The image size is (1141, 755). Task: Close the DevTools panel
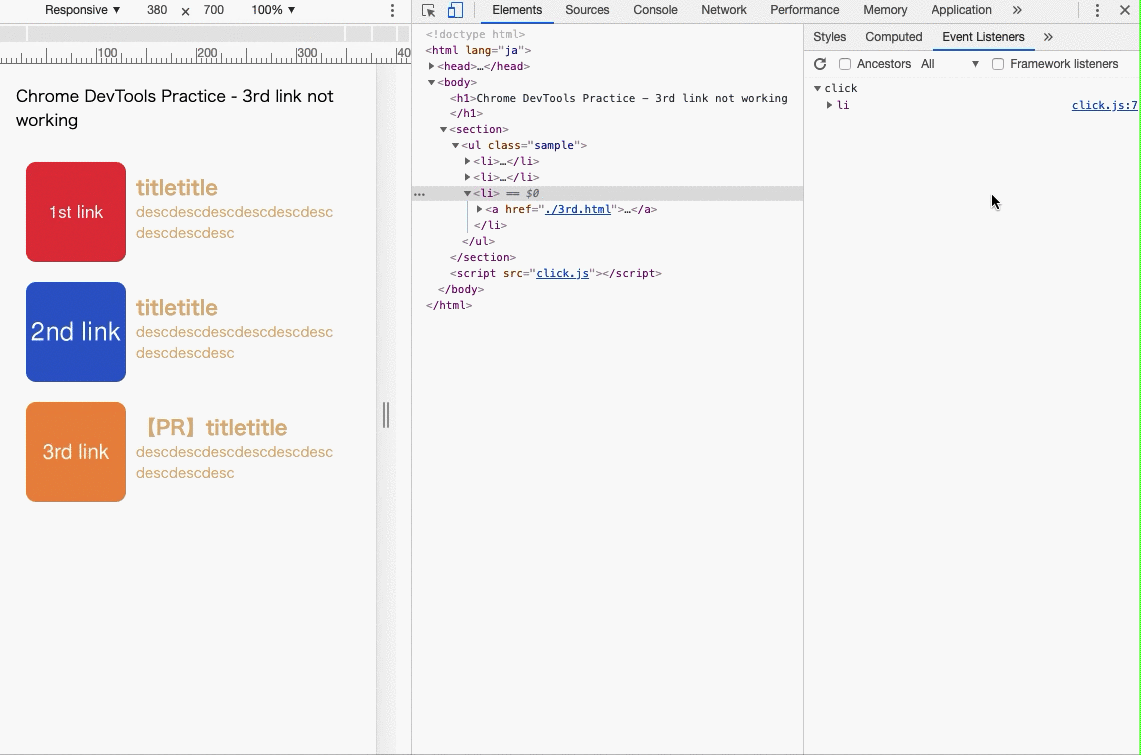(x=1125, y=10)
